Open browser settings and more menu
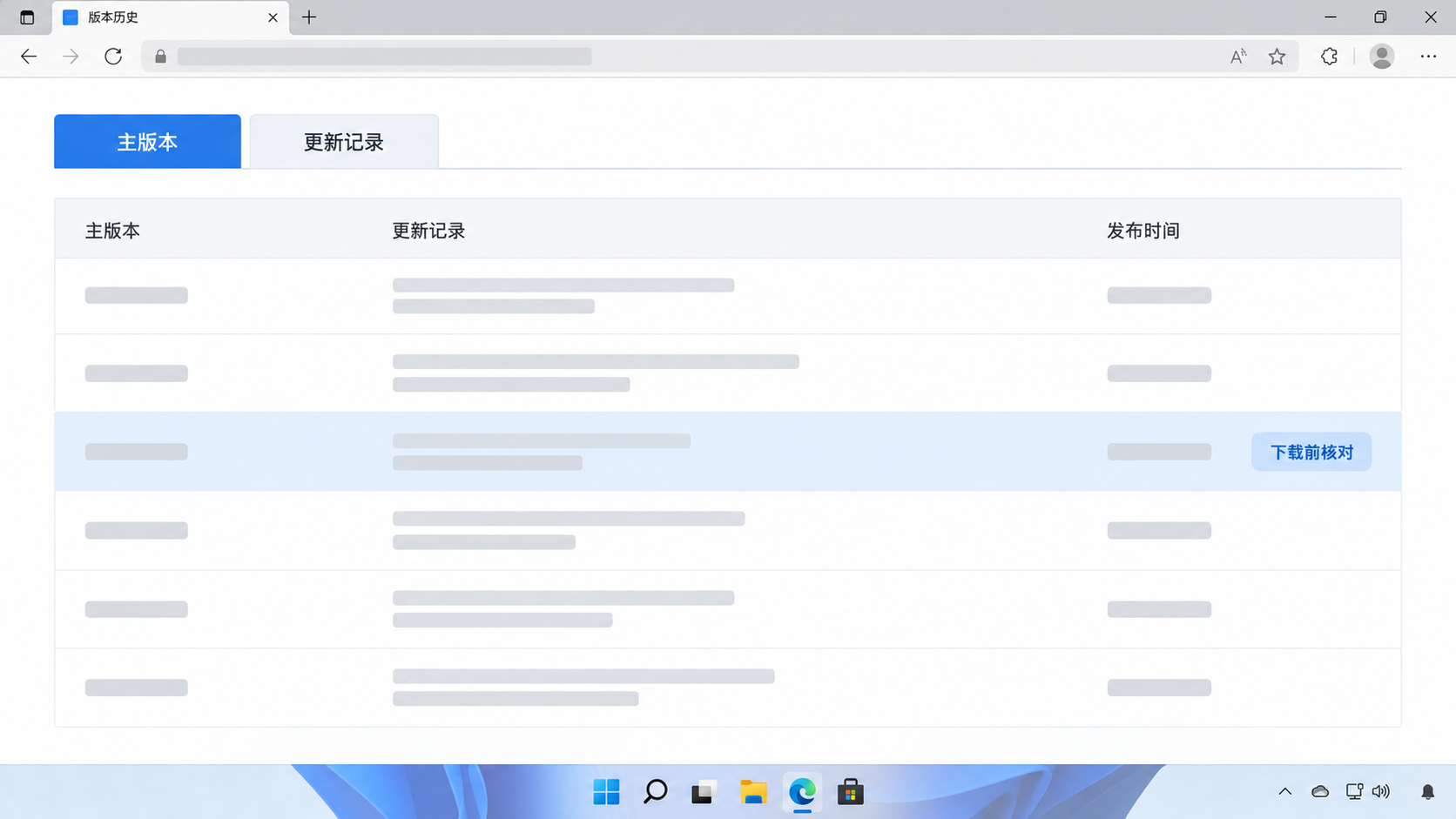This screenshot has width=1456, height=819. click(x=1428, y=57)
